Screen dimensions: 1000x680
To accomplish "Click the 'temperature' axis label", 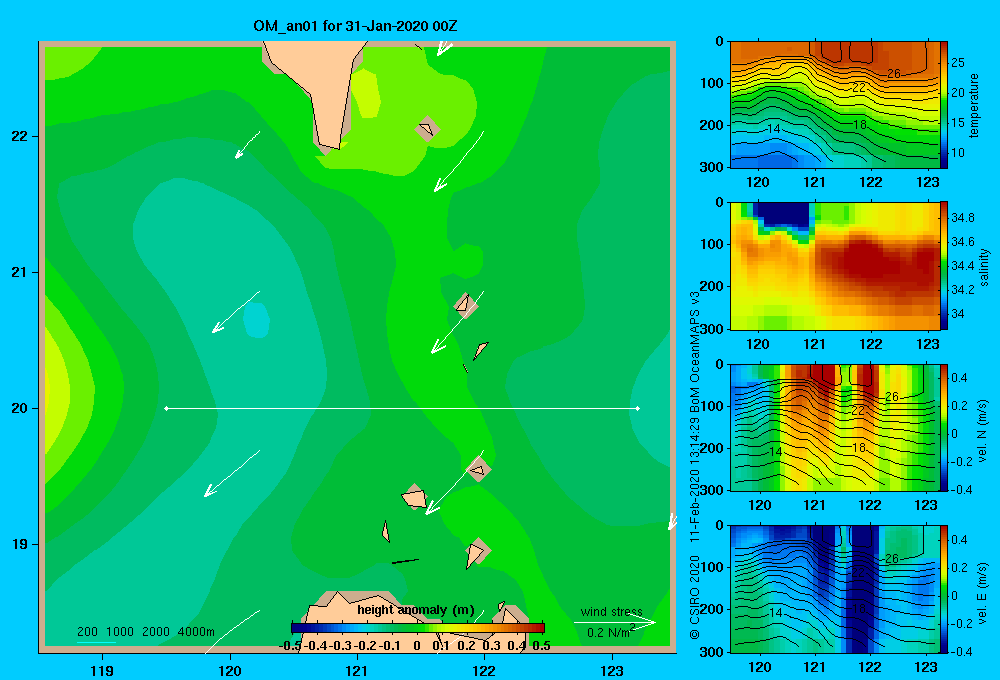I will [974, 105].
